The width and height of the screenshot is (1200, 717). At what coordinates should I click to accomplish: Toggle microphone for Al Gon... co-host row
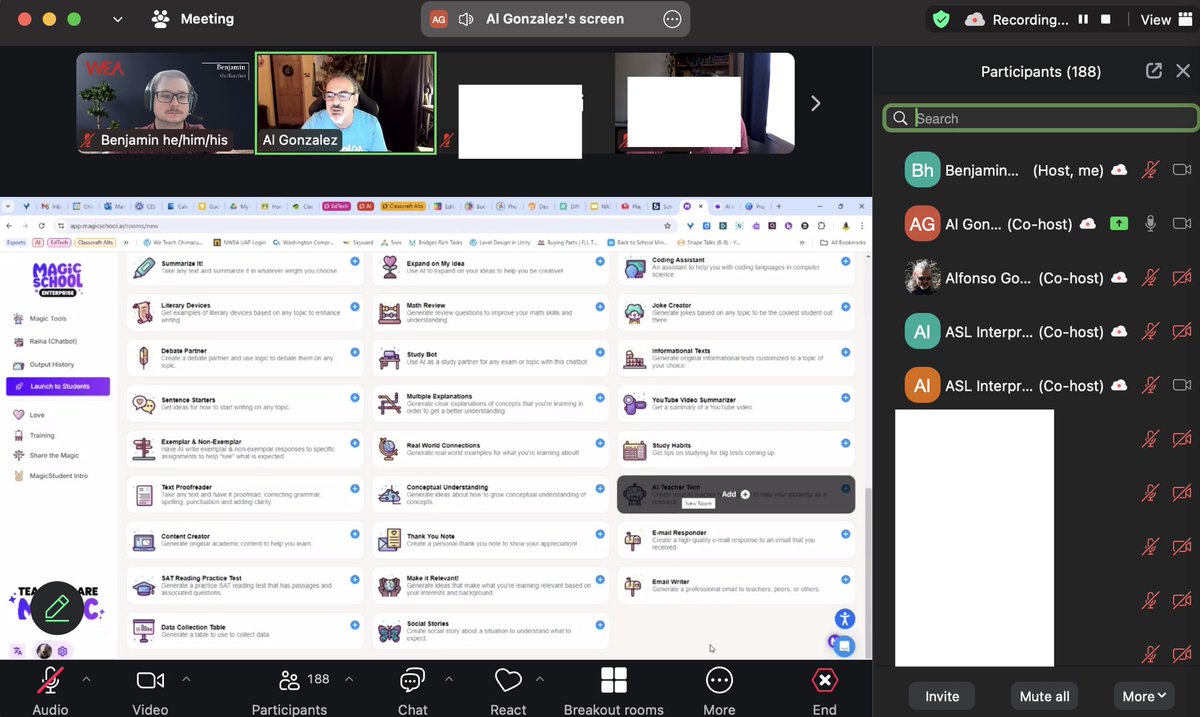coord(1151,223)
